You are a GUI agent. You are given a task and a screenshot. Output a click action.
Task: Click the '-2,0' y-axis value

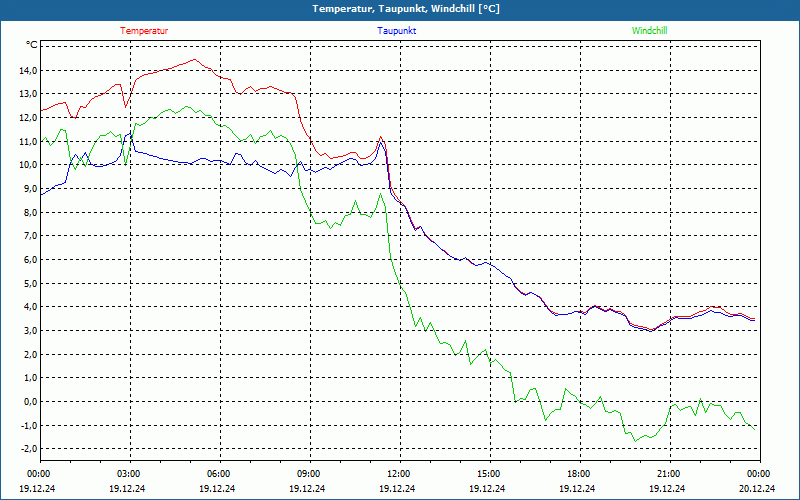[x=29, y=448]
